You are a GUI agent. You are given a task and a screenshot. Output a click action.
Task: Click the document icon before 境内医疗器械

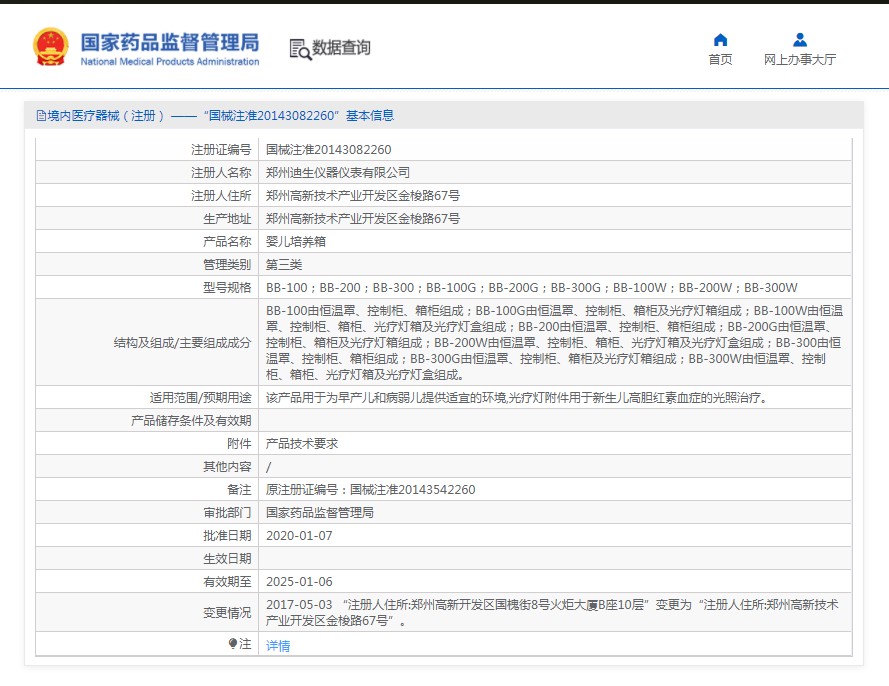[x=41, y=116]
